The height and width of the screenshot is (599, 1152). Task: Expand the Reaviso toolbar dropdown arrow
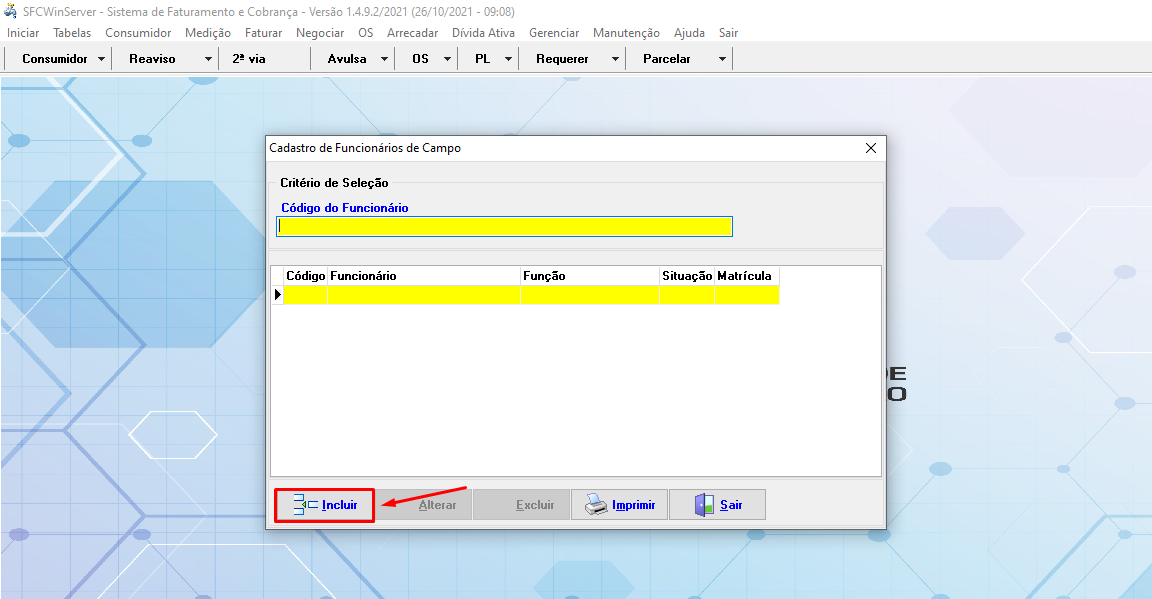tap(208, 59)
